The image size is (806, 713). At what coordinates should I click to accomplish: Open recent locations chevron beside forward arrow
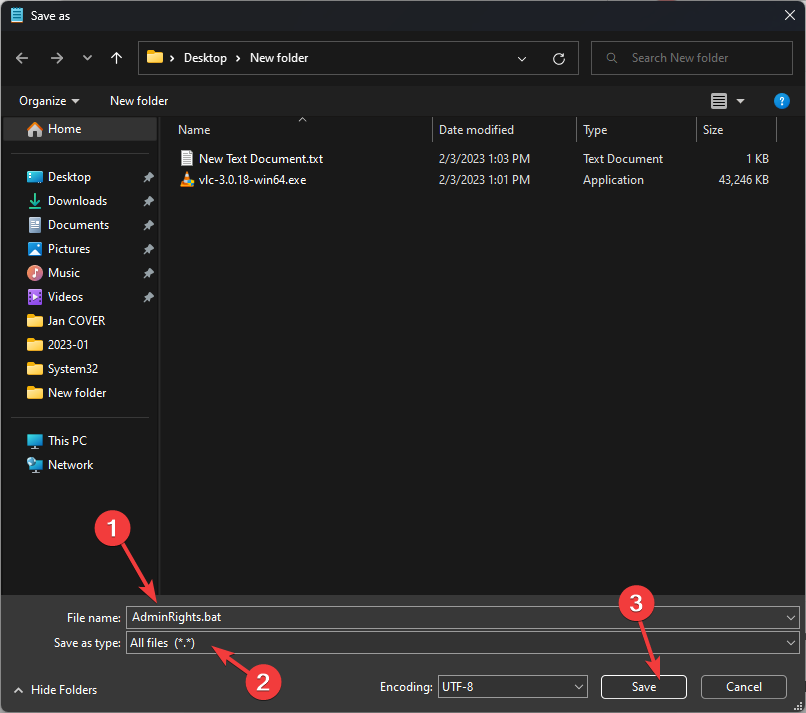click(x=87, y=58)
